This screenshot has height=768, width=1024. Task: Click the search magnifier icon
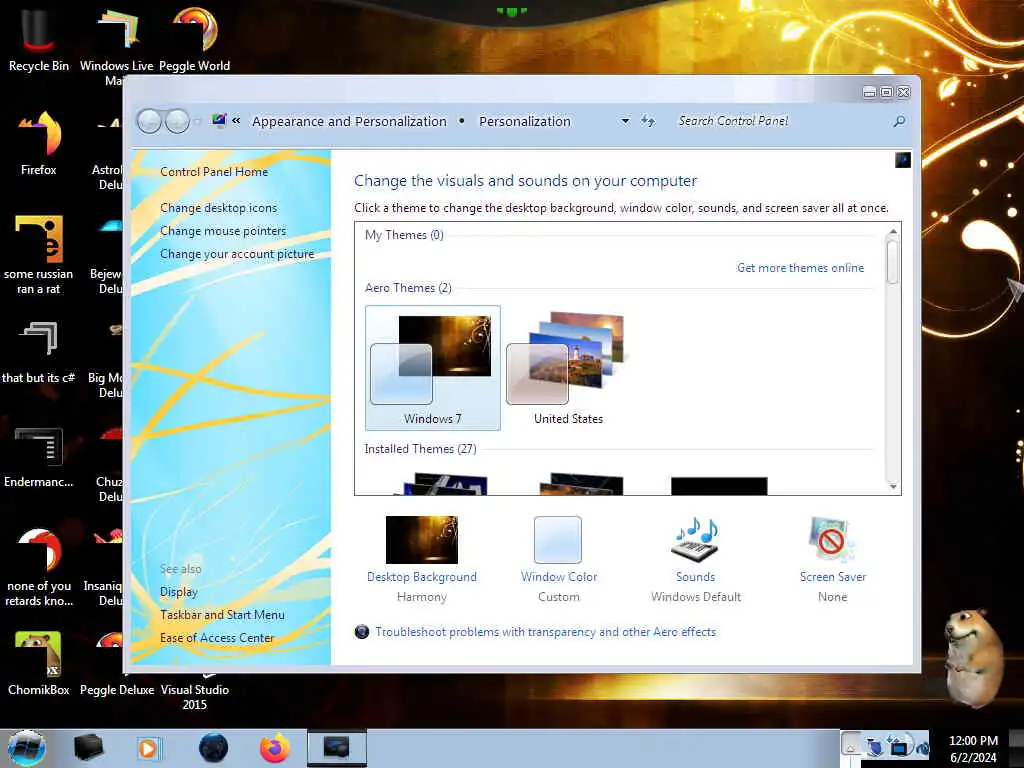click(x=899, y=121)
